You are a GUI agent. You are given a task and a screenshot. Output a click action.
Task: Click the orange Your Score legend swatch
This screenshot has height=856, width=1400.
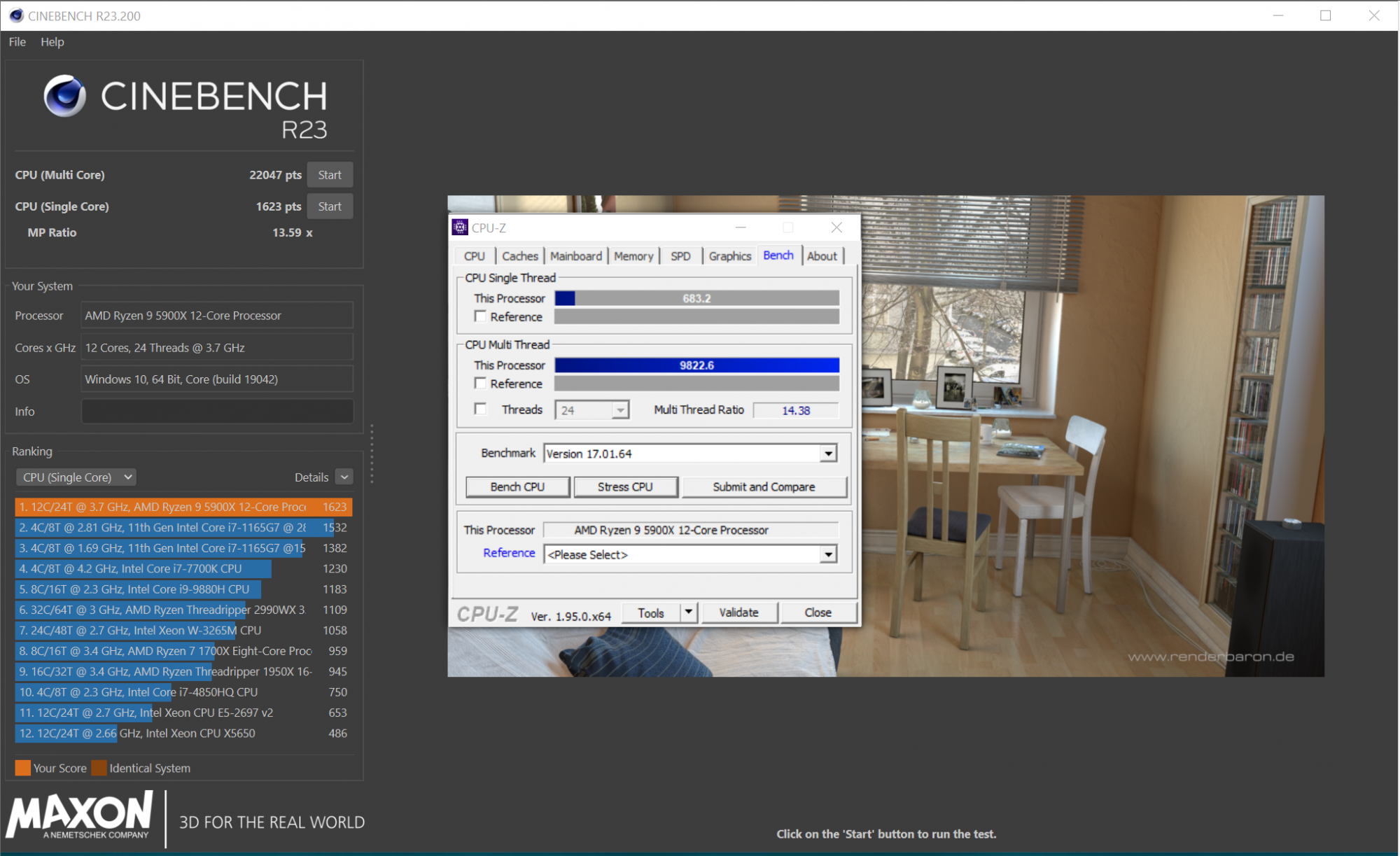[22, 768]
